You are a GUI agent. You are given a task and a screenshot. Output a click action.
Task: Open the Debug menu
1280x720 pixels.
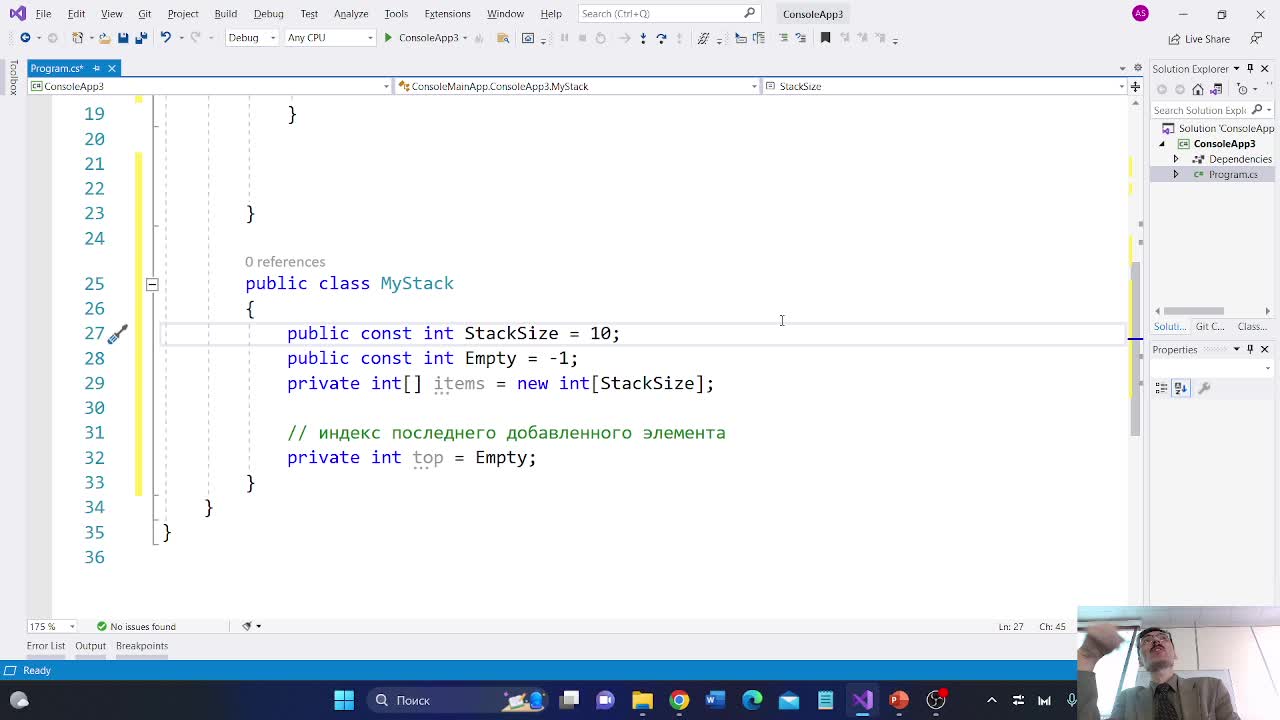click(268, 14)
